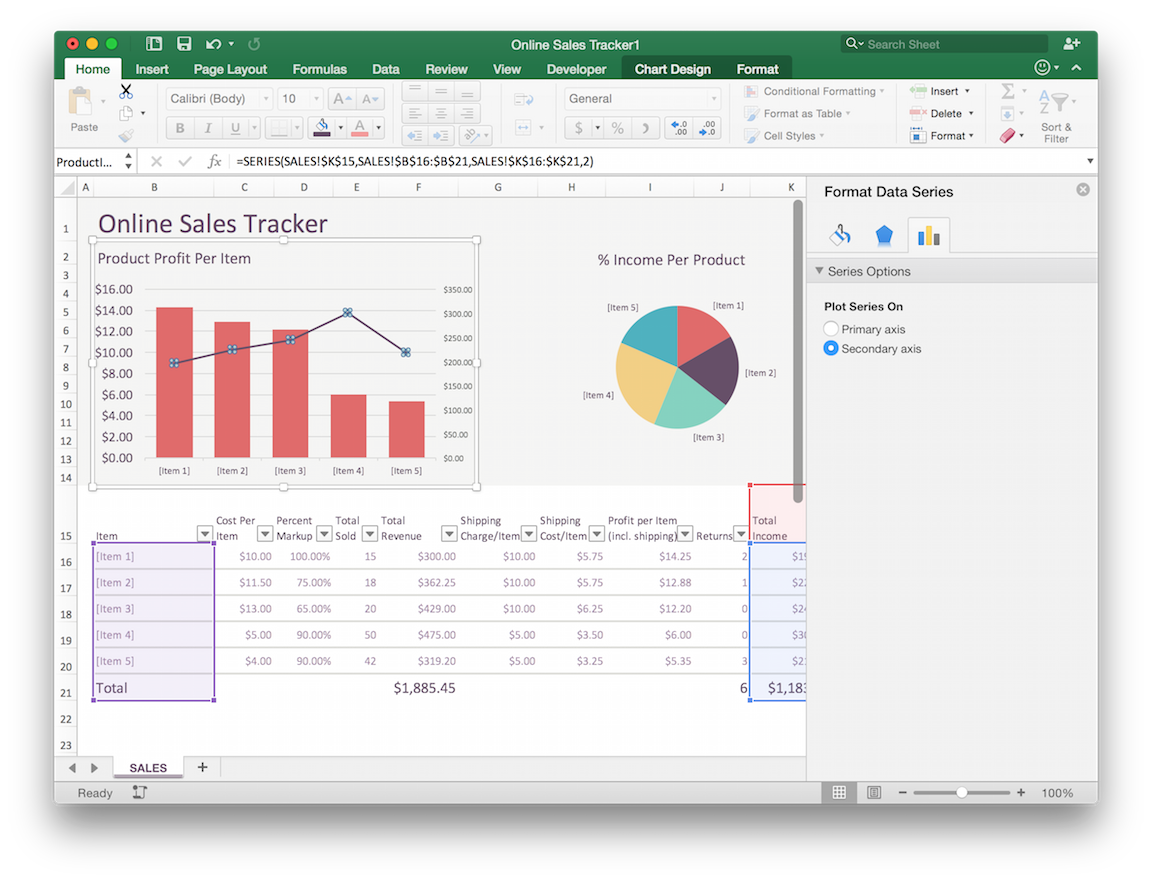Click zoom in plus button

pos(1020,792)
